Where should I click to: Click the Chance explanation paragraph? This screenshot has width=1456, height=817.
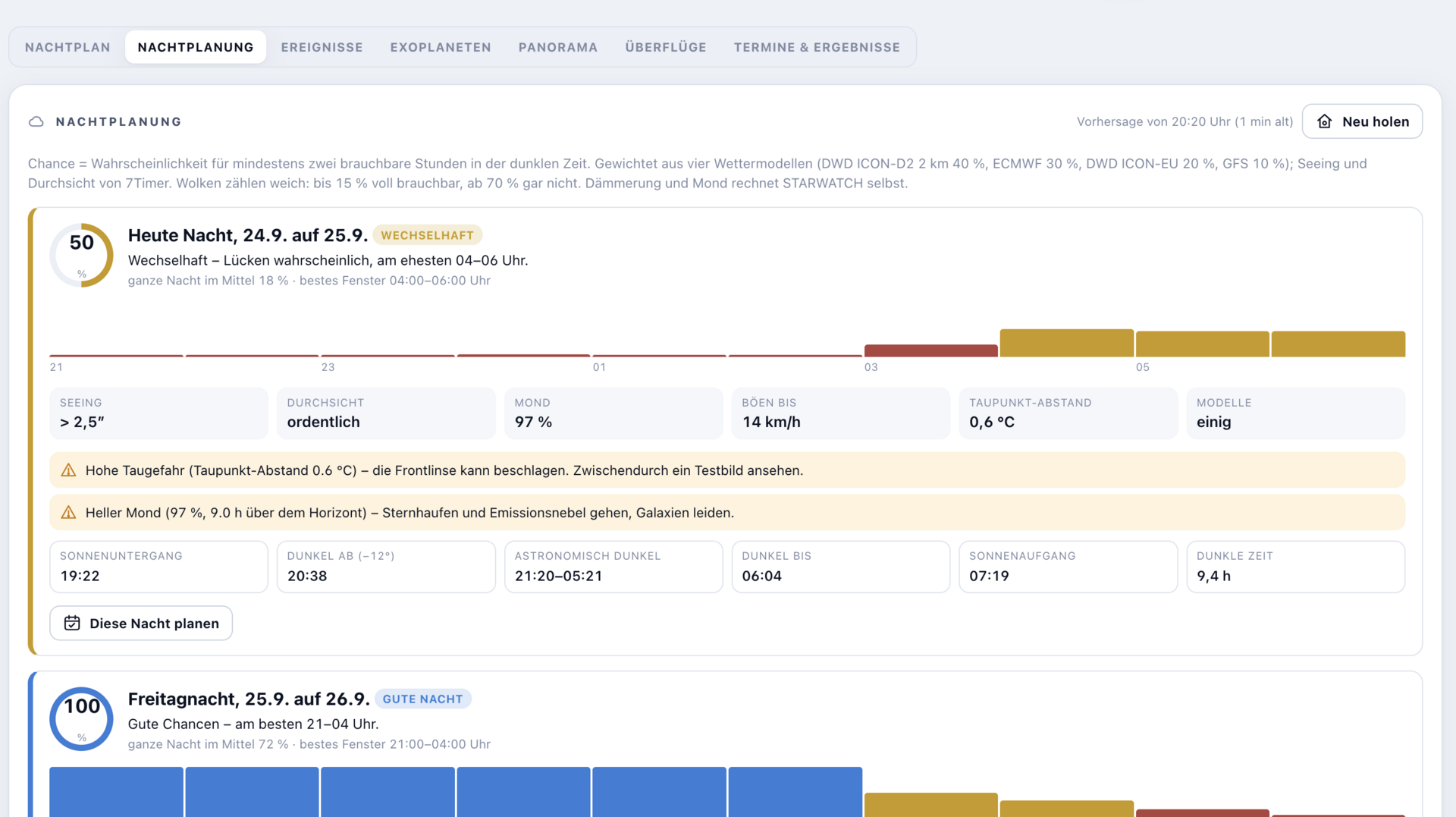(x=698, y=173)
